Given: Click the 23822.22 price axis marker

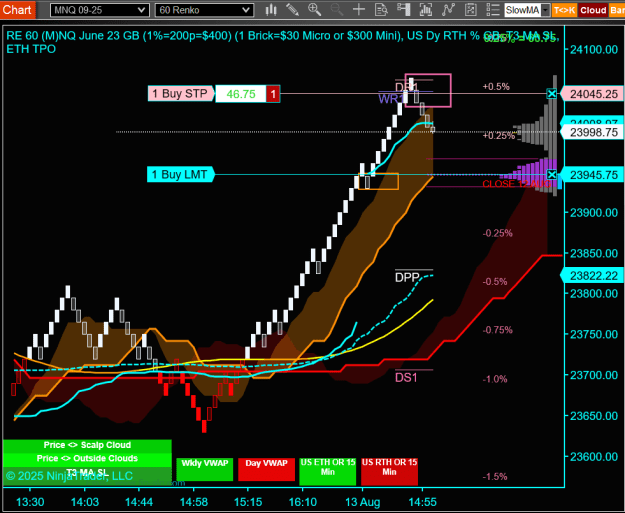Looking at the screenshot, I should [x=592, y=276].
